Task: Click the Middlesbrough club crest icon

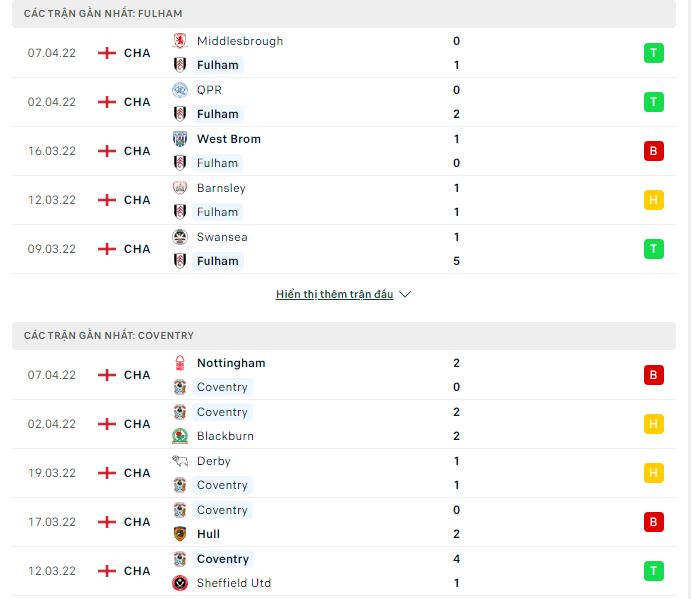Action: (x=180, y=41)
